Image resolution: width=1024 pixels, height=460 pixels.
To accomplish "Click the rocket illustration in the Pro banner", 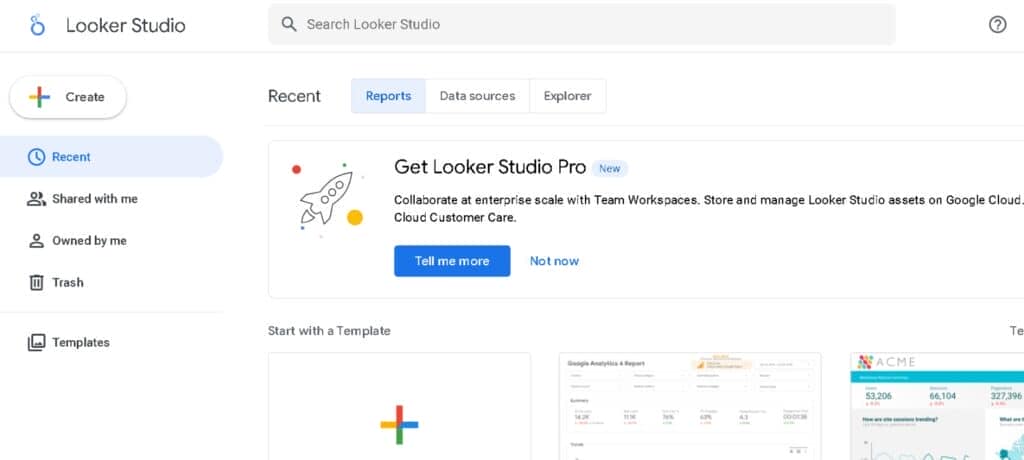I will (x=326, y=198).
